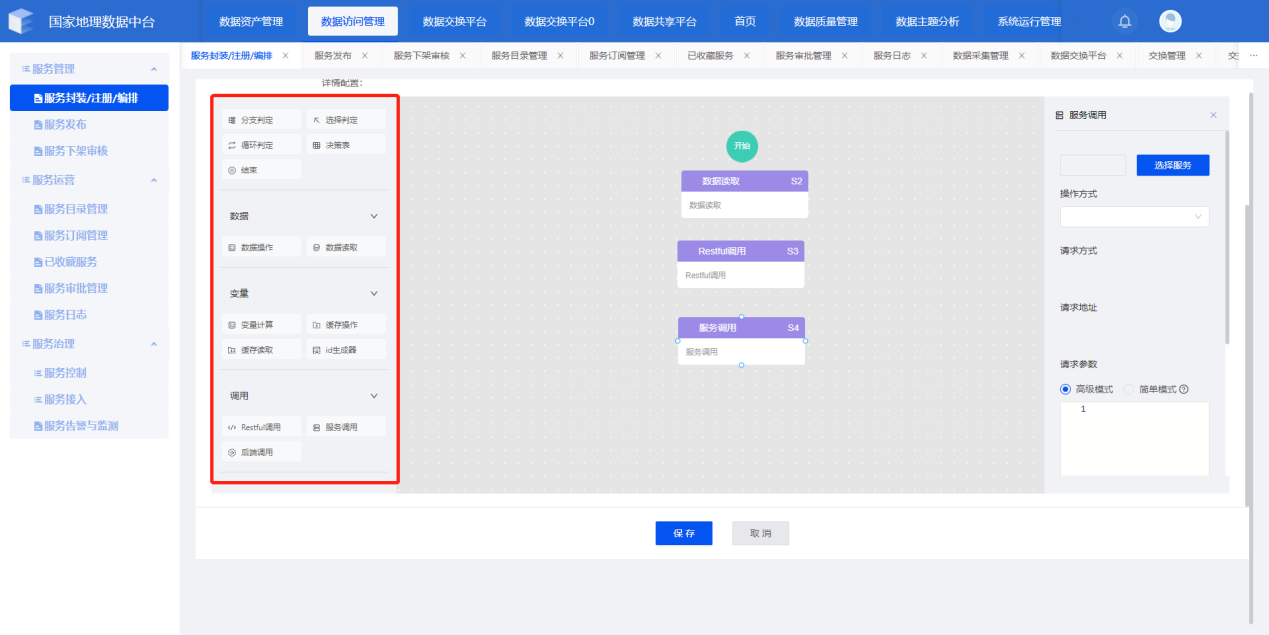
Task: Collapse the 调用 component group
Action: click(x=374, y=396)
